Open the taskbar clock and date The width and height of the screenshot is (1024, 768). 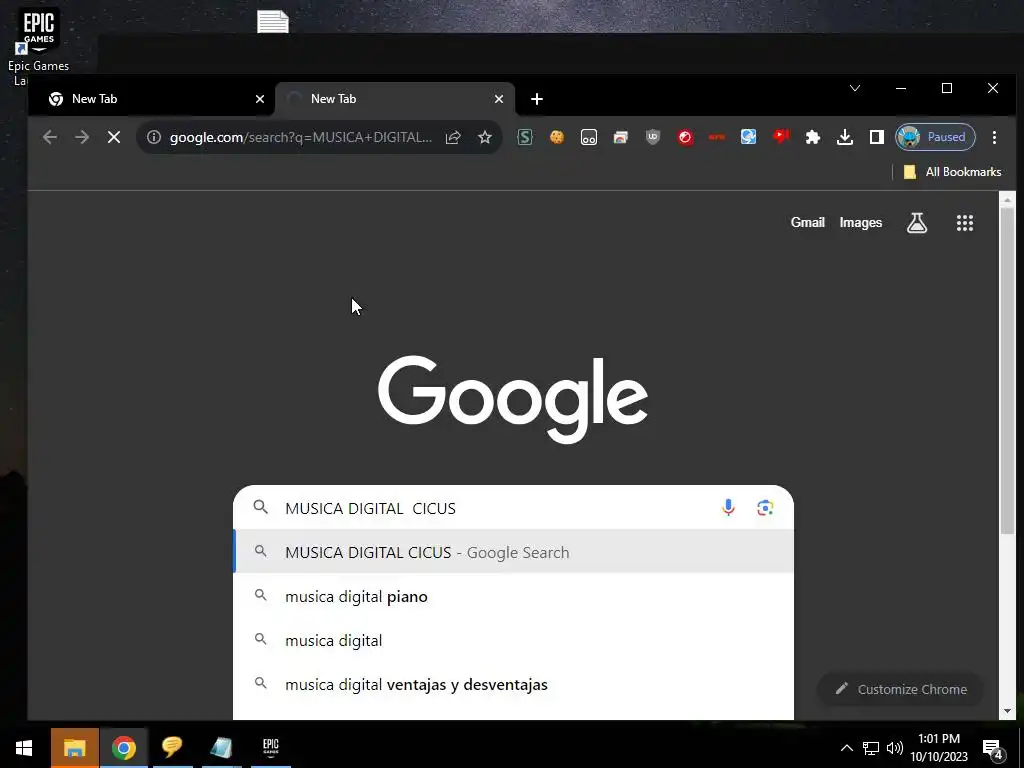pyautogui.click(x=939, y=748)
